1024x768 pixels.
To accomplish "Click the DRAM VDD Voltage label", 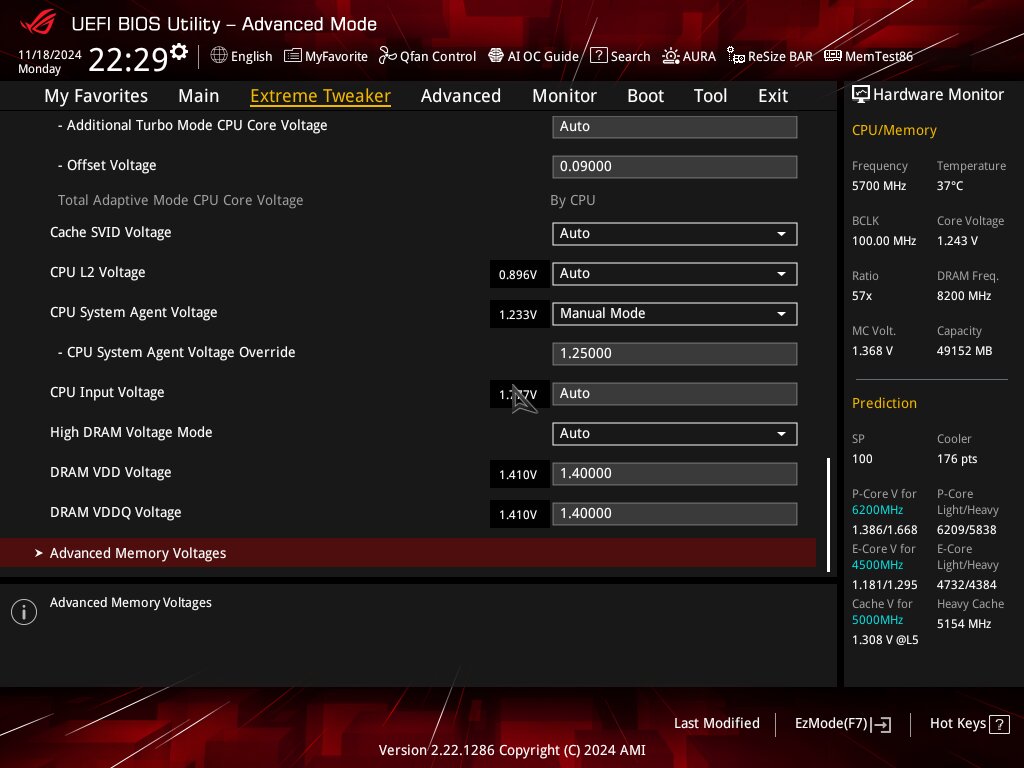I will point(110,472).
